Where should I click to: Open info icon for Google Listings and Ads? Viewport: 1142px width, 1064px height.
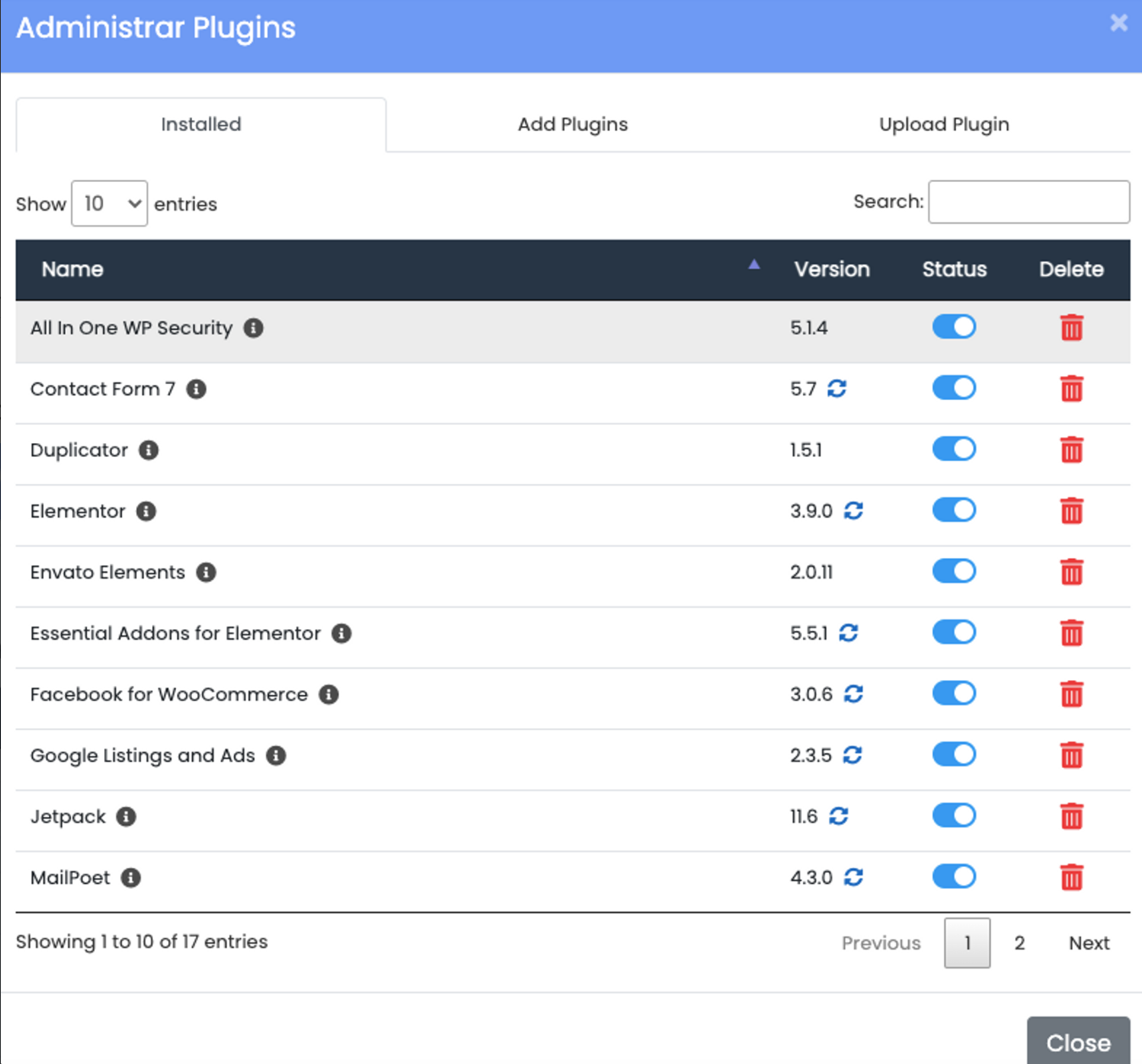point(276,755)
